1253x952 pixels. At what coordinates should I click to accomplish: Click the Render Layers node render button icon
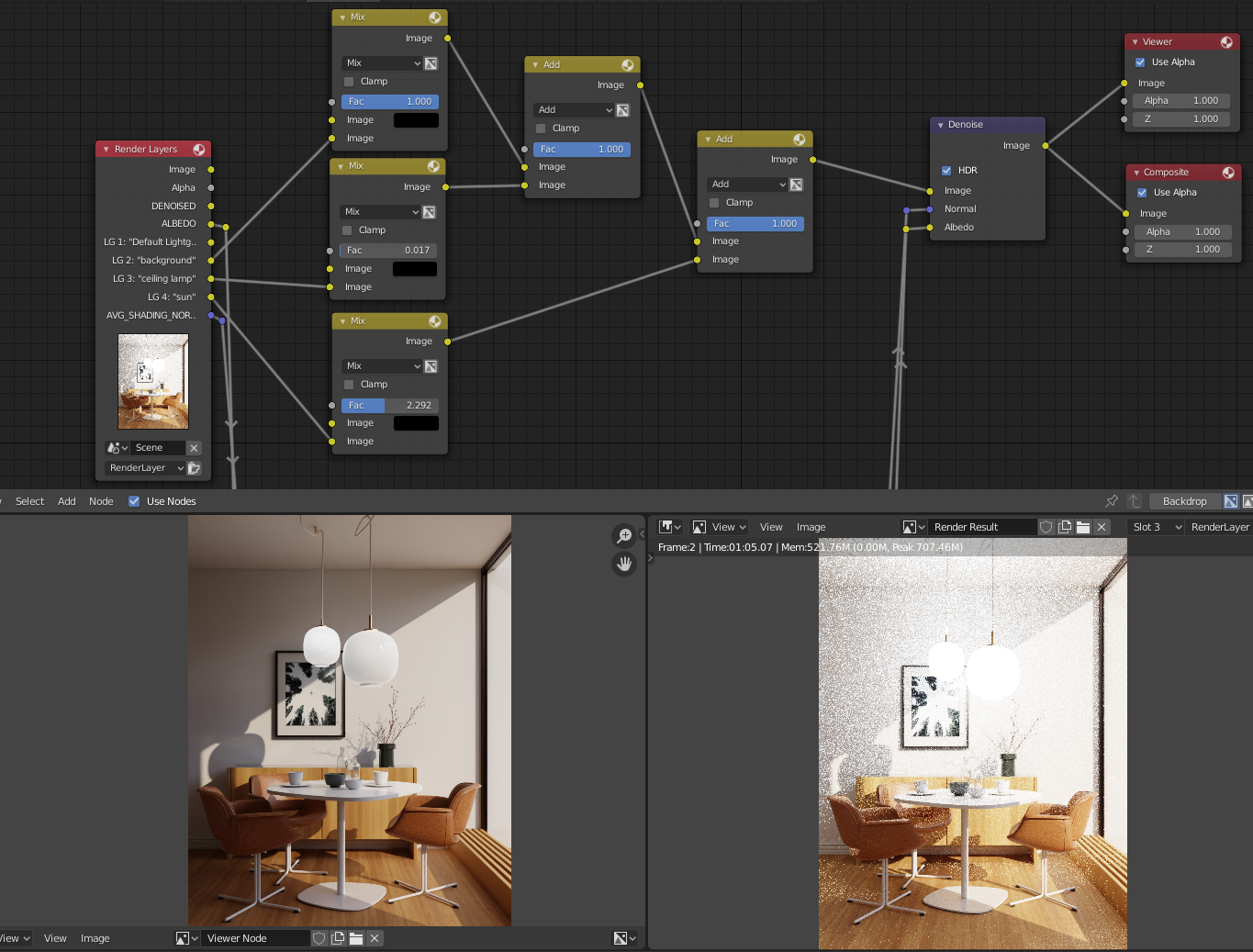(x=194, y=468)
